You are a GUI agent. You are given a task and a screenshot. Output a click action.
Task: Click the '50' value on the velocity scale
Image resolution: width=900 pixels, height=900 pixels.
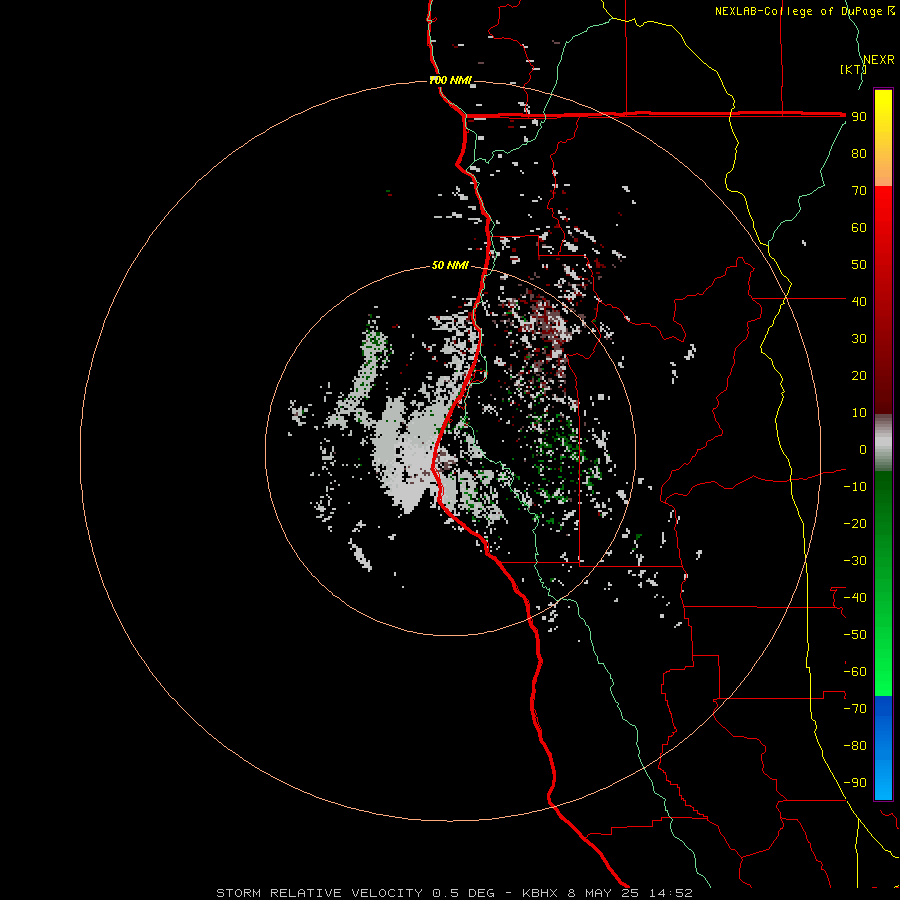pos(859,265)
